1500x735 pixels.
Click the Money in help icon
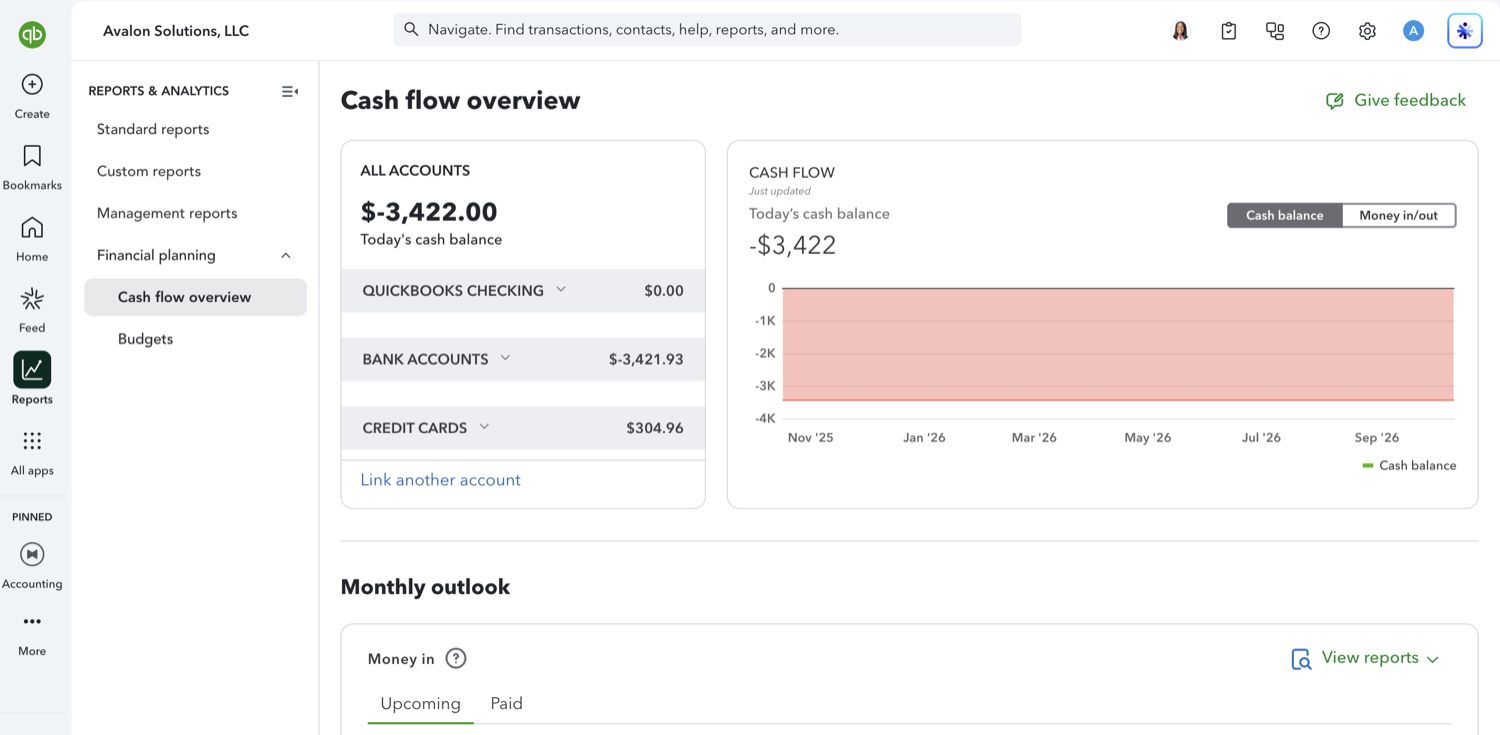tap(456, 658)
